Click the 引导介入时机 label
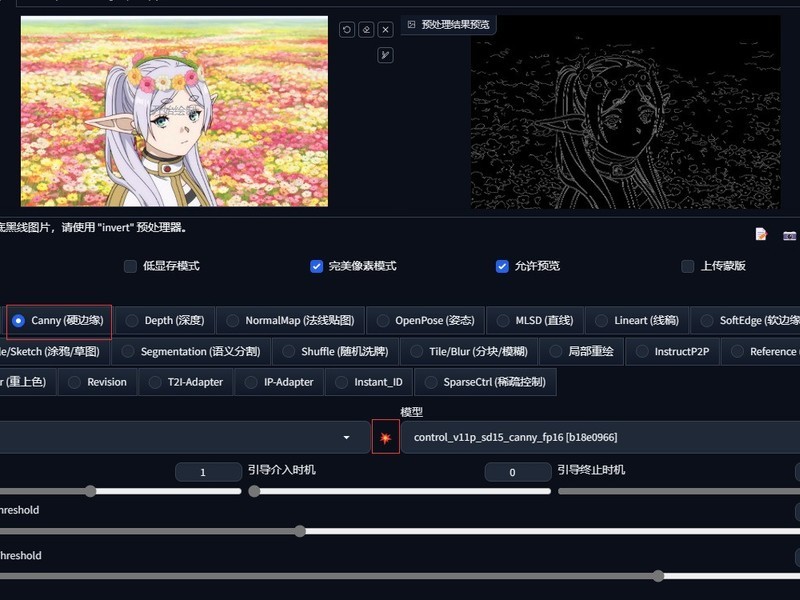This screenshot has width=800, height=600. click(282, 470)
